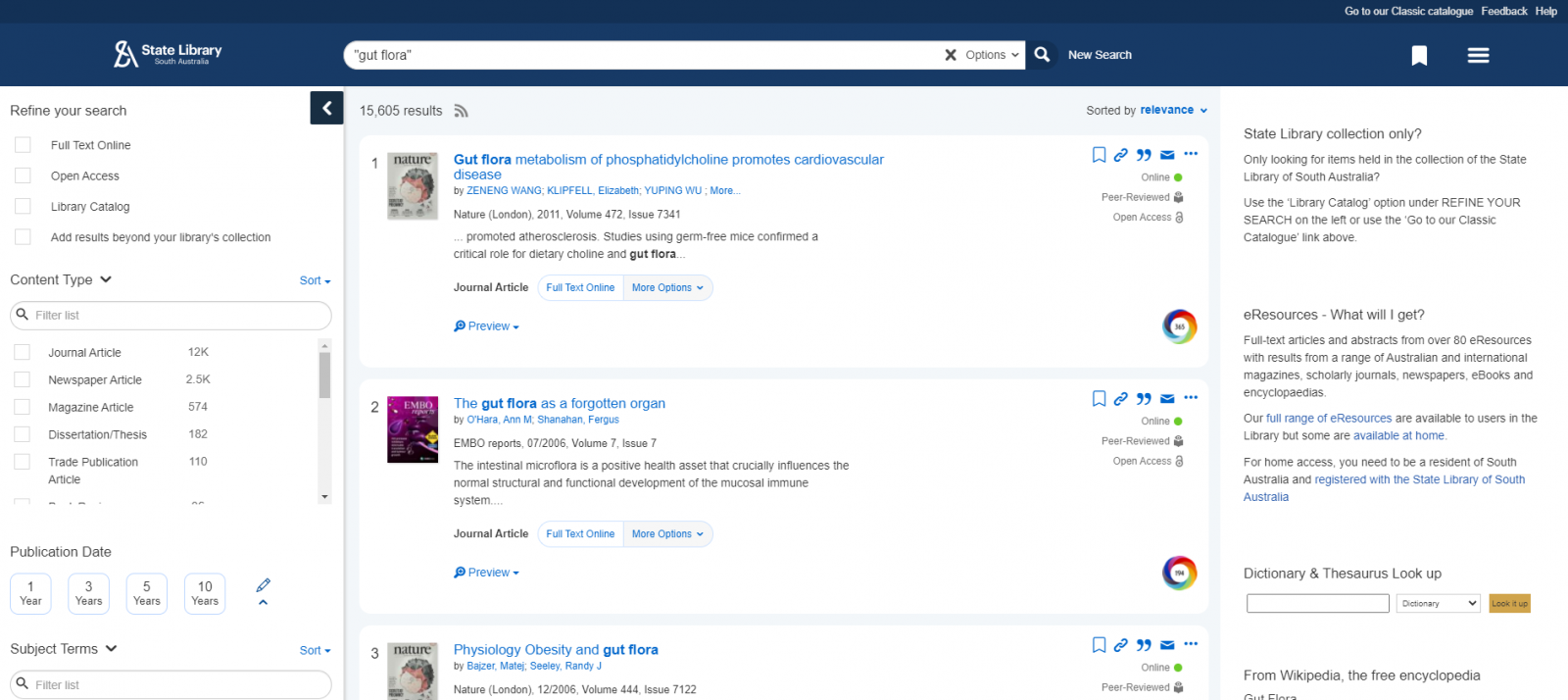Viewport: 1568px width, 700px height.
Task: Collapse the Refine your search panel arrow
Action: point(327,108)
